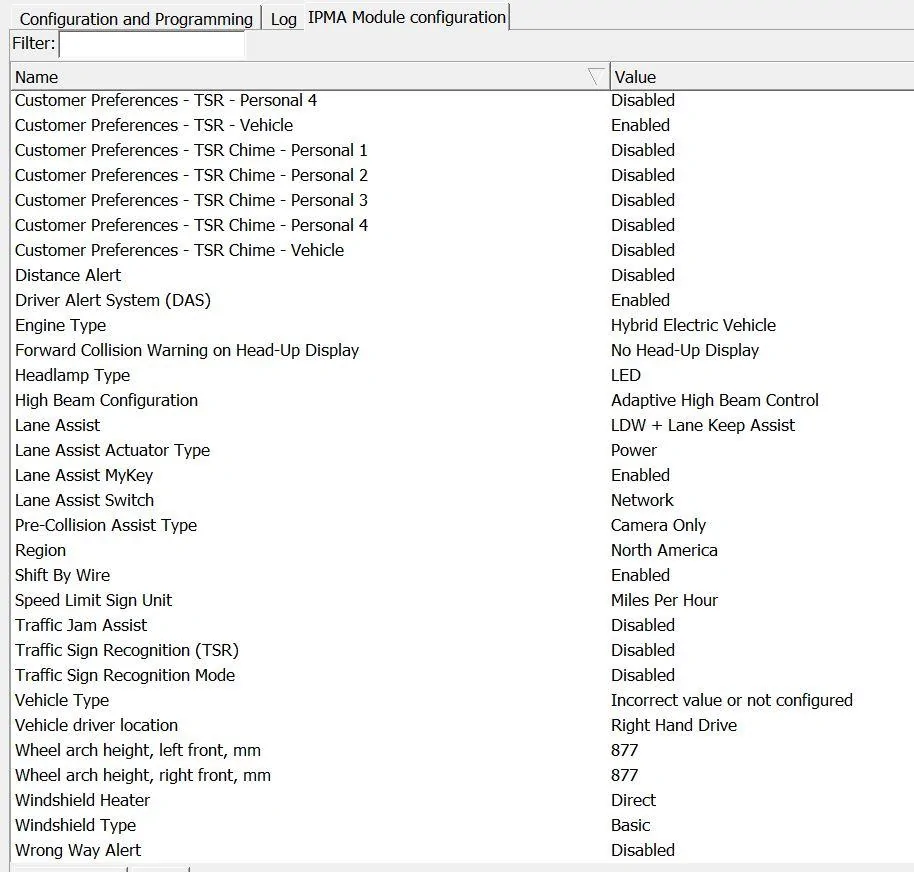
Task: Select the Lane Assist configuration row
Action: 57,425
